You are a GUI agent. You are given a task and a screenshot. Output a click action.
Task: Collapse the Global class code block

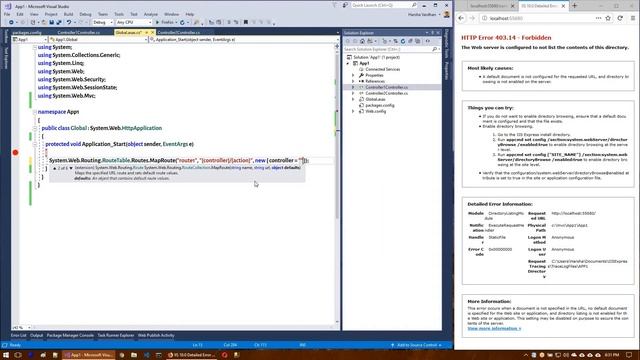click(x=35, y=128)
